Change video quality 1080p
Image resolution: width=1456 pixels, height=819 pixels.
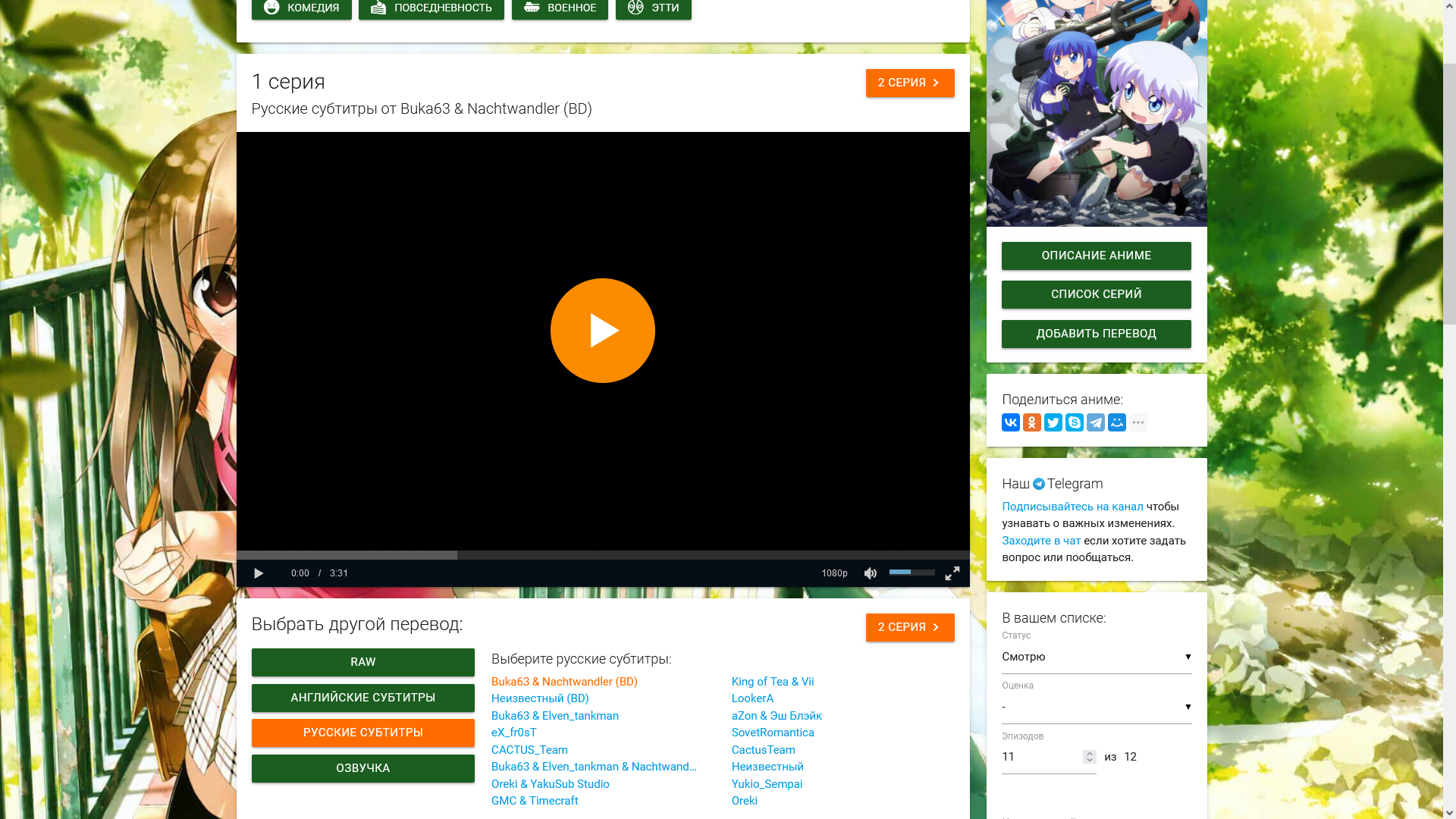coord(834,573)
